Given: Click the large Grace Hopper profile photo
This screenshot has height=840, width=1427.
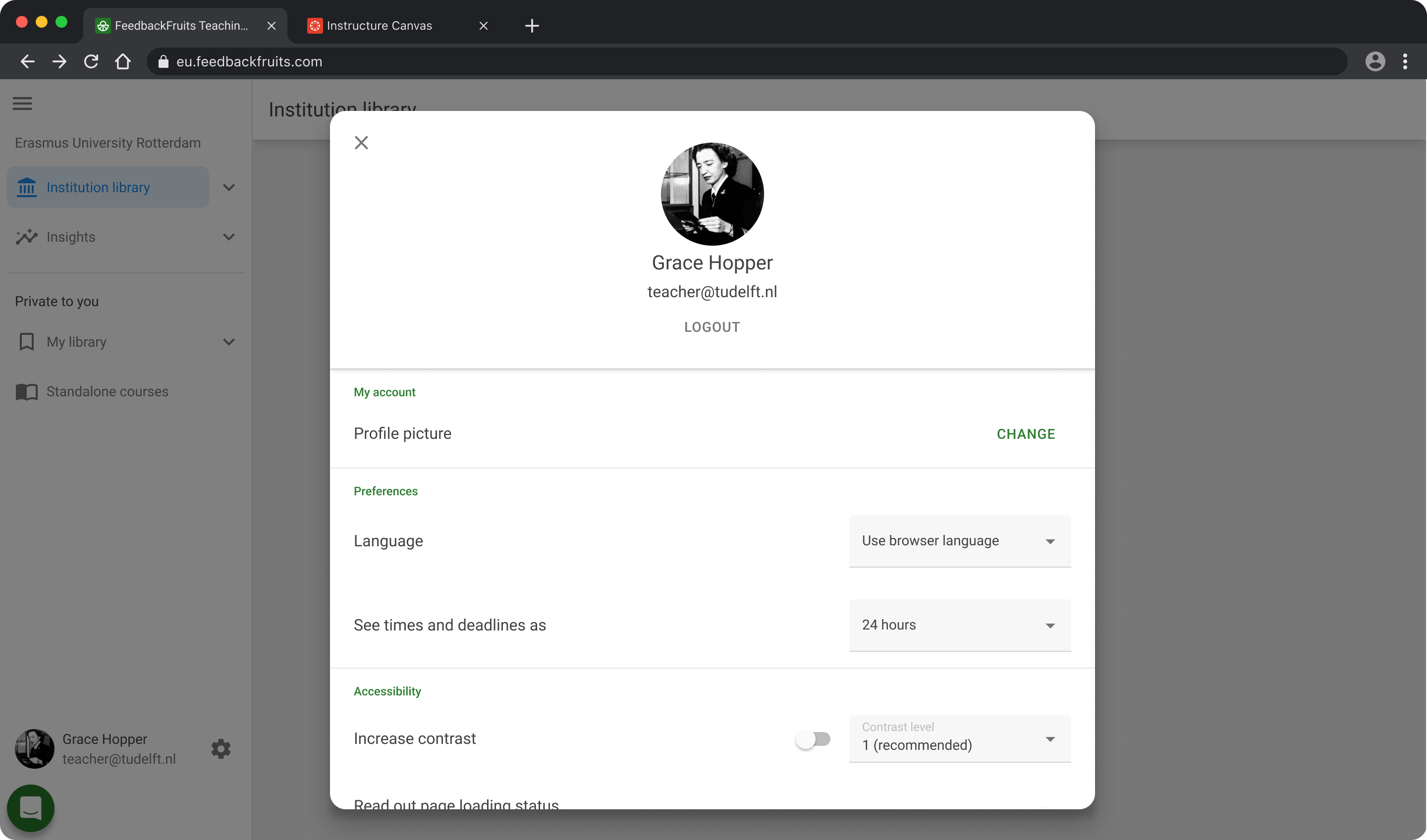Looking at the screenshot, I should pos(712,194).
